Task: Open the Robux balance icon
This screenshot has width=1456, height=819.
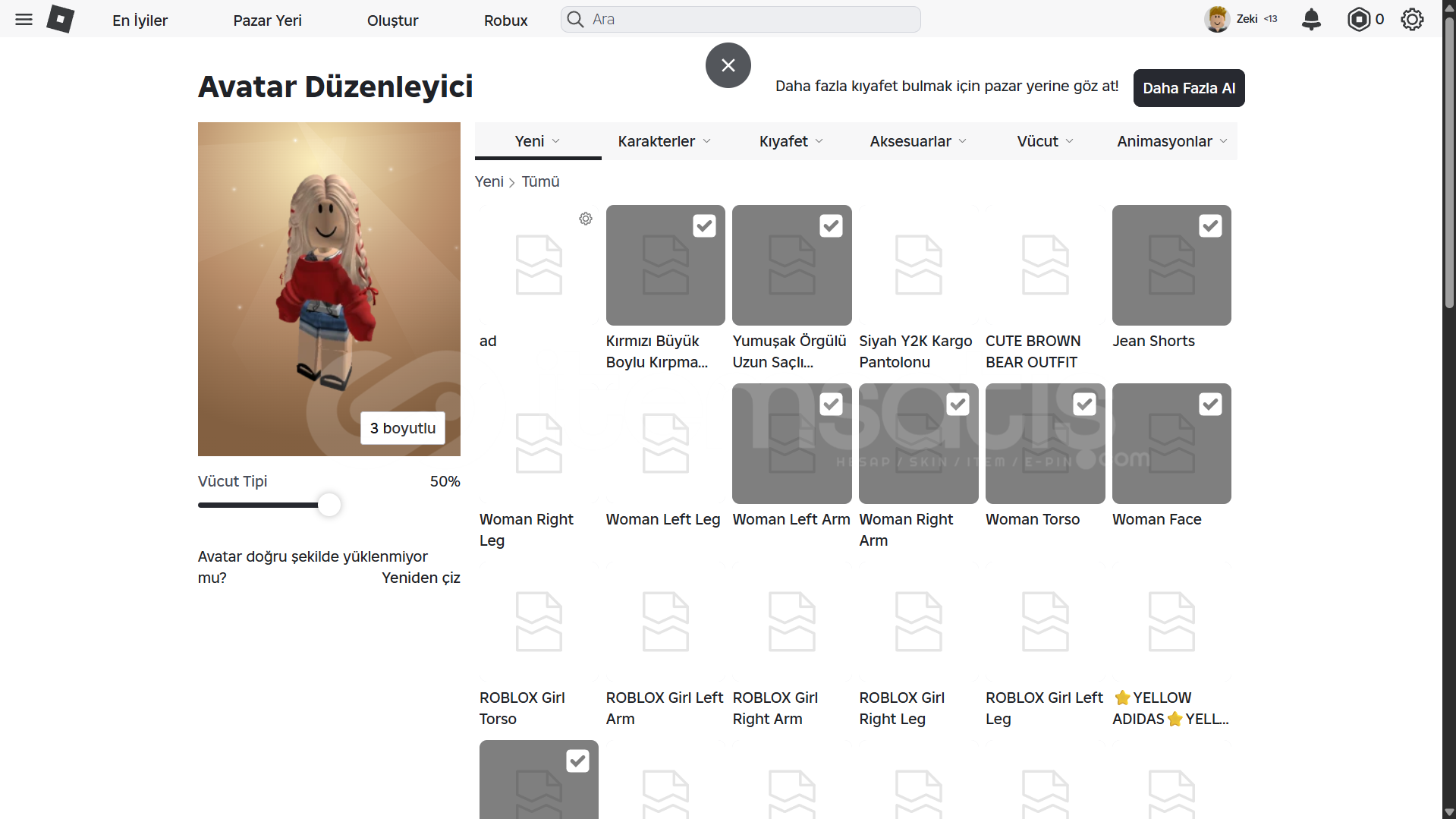Action: 1359,20
